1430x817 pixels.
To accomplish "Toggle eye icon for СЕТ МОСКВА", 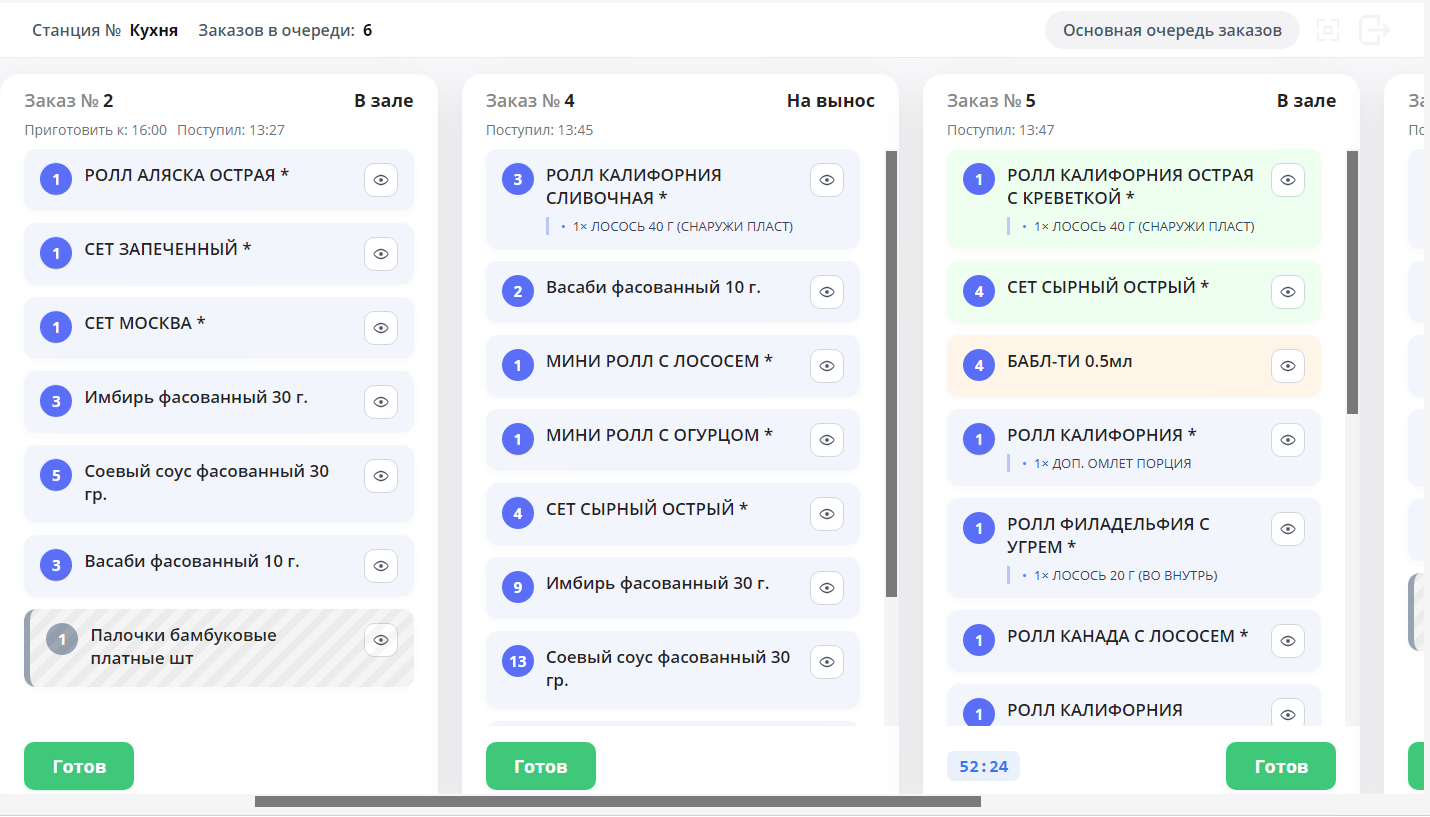I will pyautogui.click(x=381, y=328).
